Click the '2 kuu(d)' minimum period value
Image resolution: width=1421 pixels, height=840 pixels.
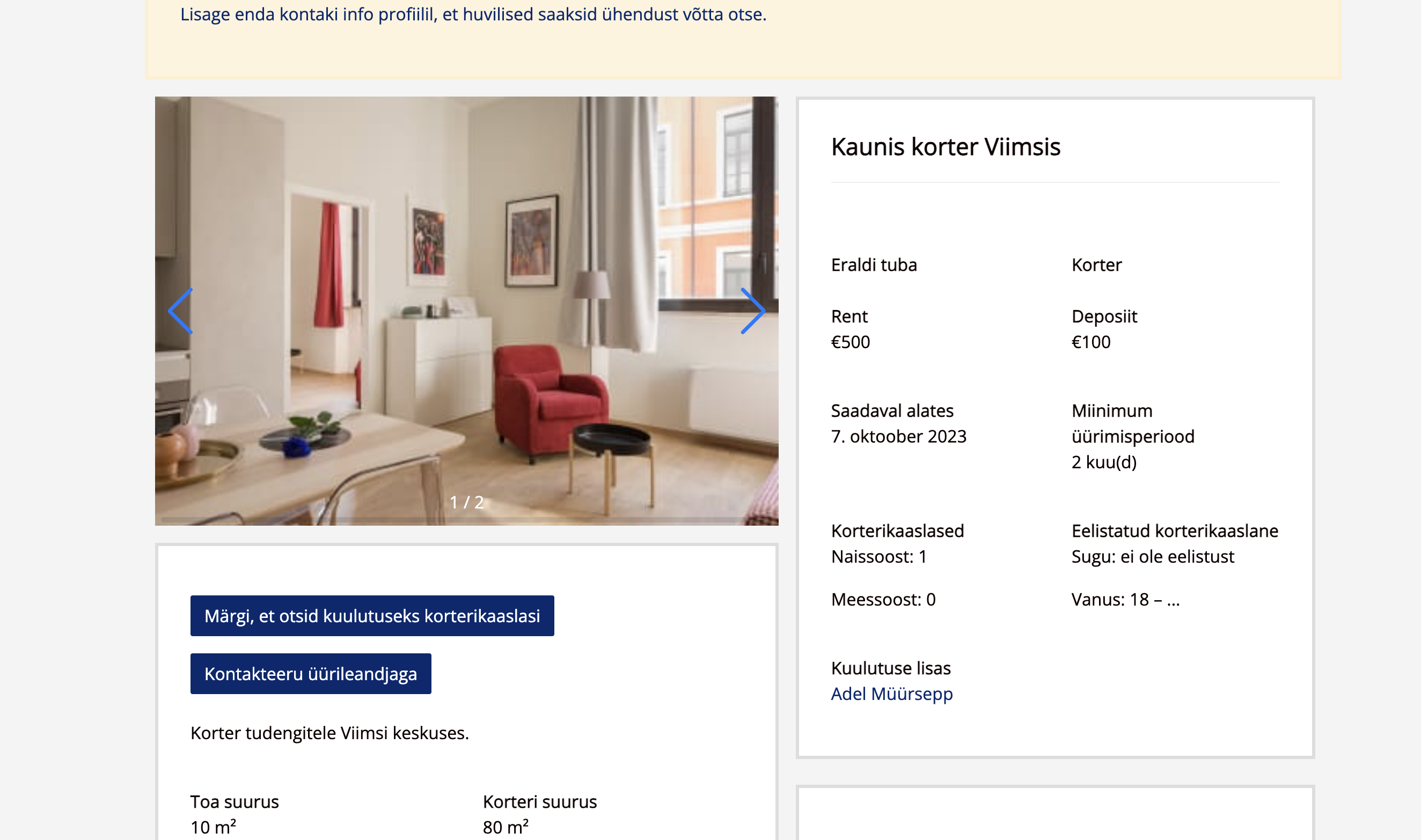1103,462
